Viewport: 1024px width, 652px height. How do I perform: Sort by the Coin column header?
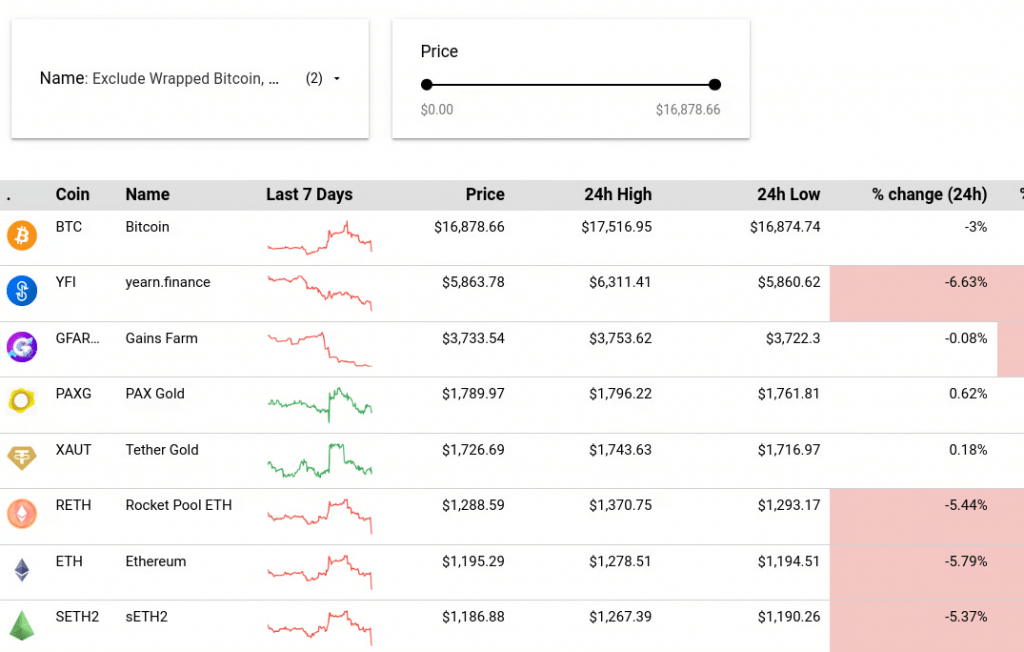tap(72, 195)
